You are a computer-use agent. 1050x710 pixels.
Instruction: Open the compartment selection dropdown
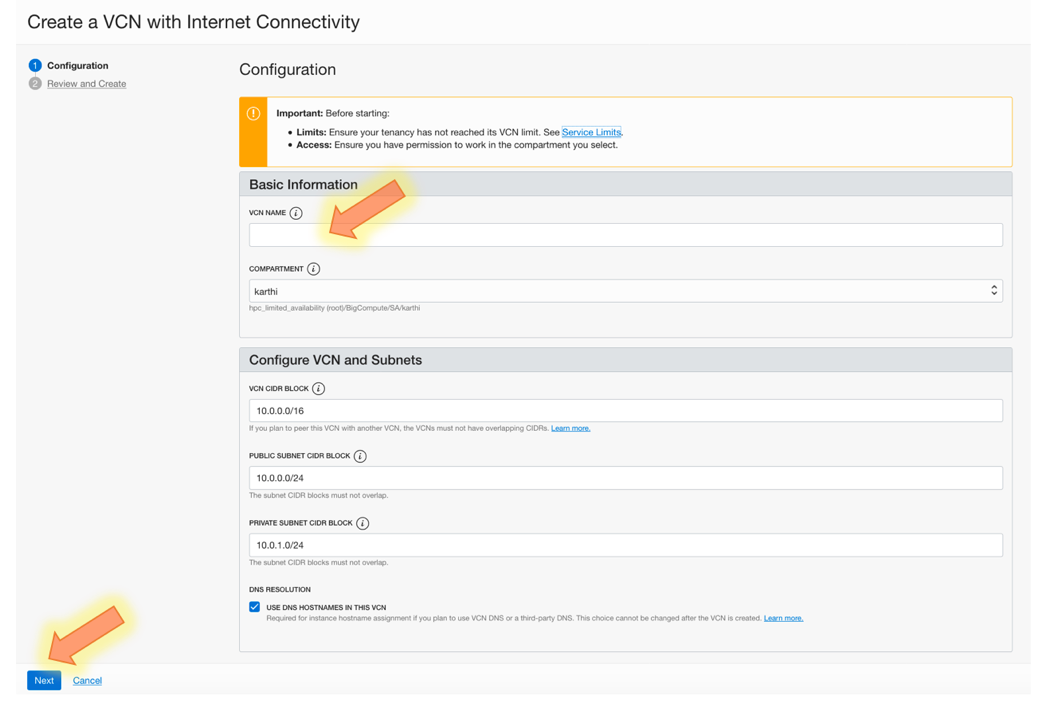(x=993, y=289)
